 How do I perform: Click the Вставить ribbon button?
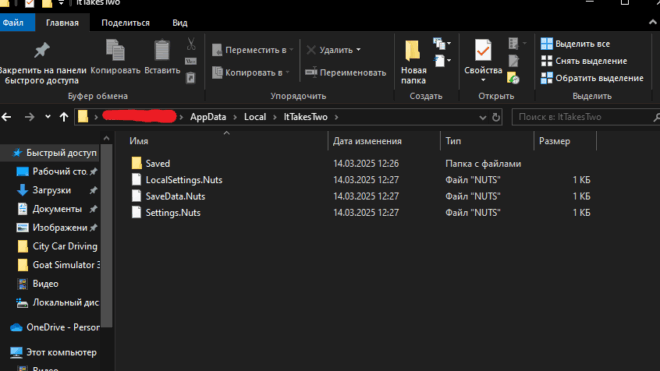(162, 57)
